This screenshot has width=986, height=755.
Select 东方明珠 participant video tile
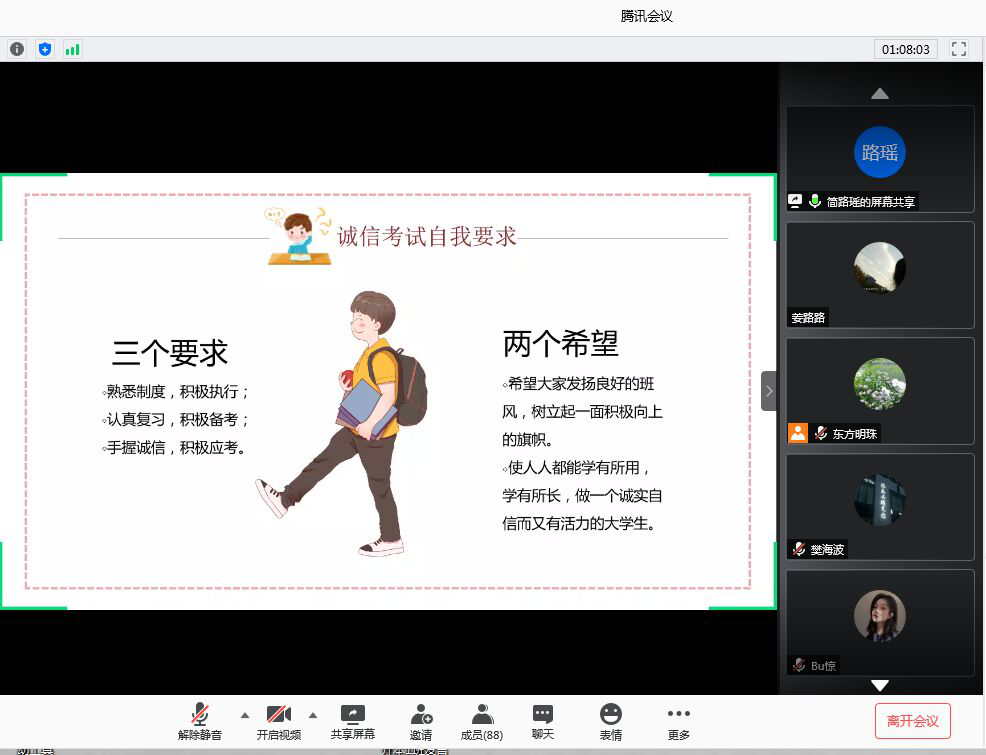point(880,390)
